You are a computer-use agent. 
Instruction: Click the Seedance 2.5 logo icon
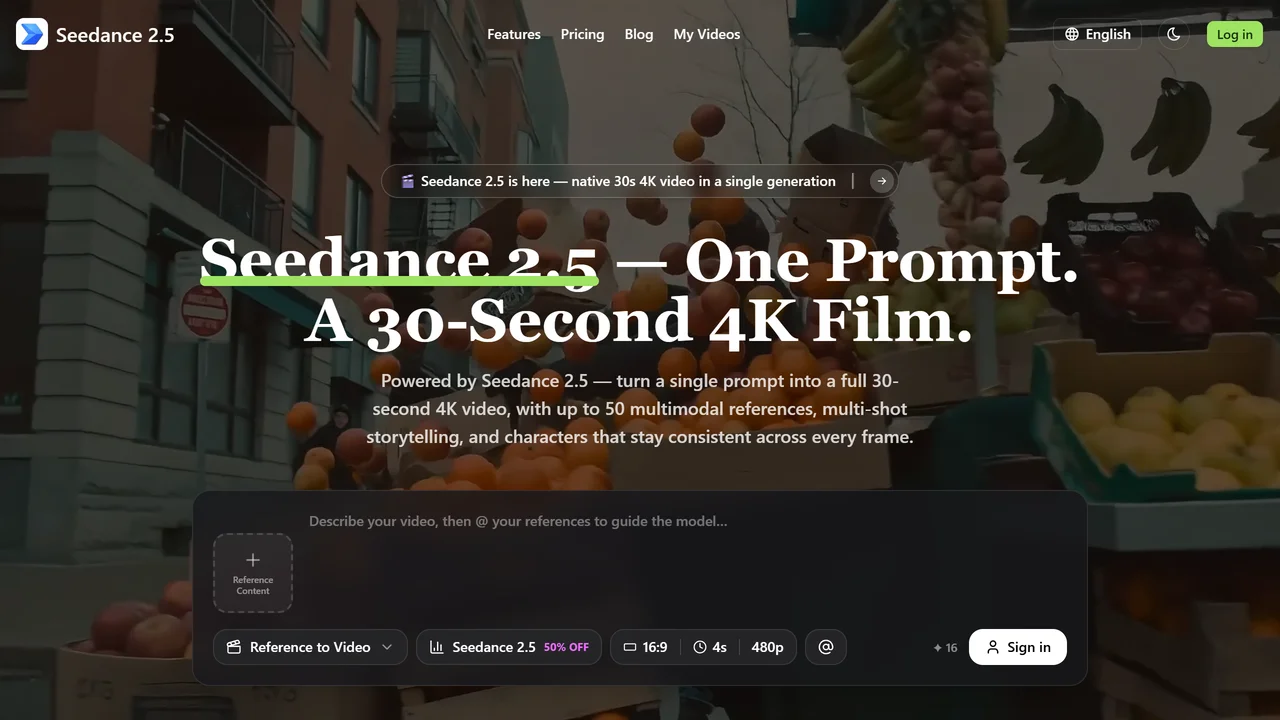[x=32, y=34]
